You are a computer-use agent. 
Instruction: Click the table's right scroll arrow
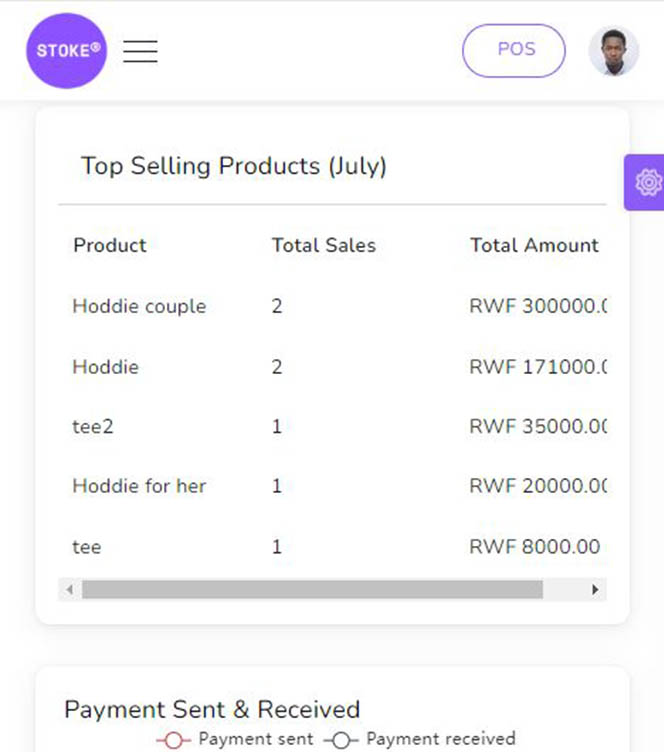click(x=595, y=589)
